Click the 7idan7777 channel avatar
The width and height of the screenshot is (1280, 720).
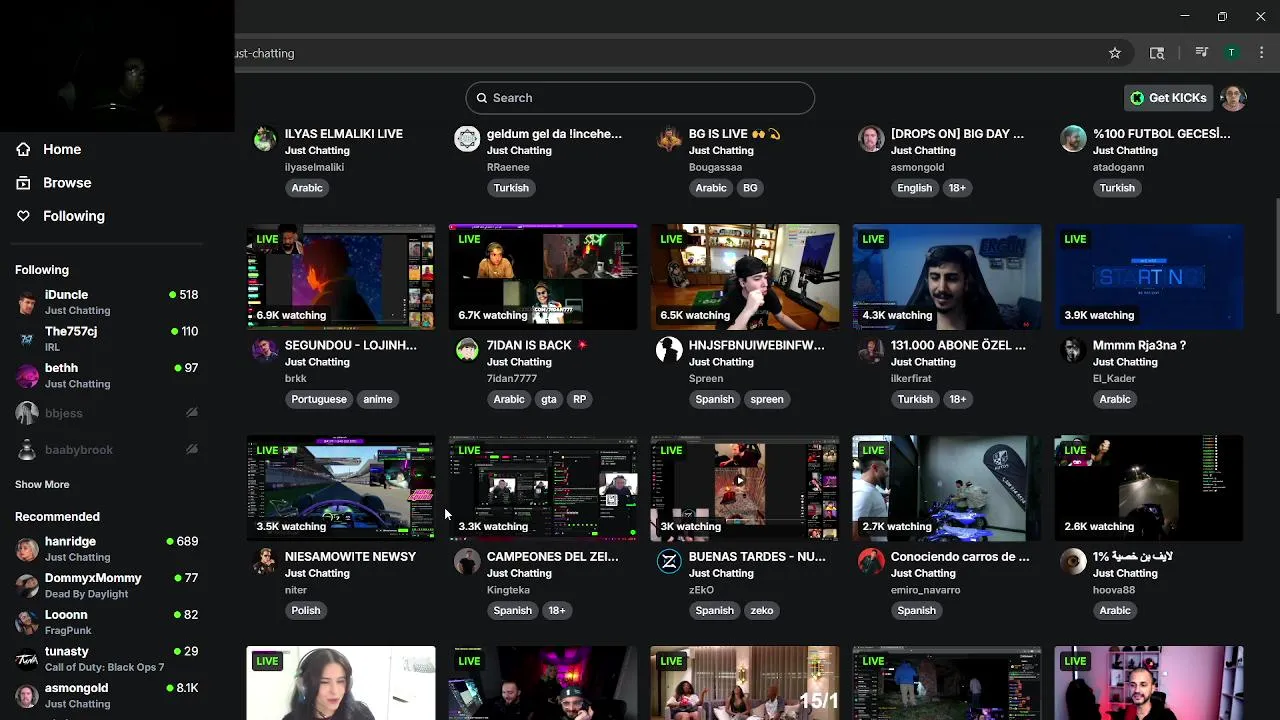coord(467,350)
